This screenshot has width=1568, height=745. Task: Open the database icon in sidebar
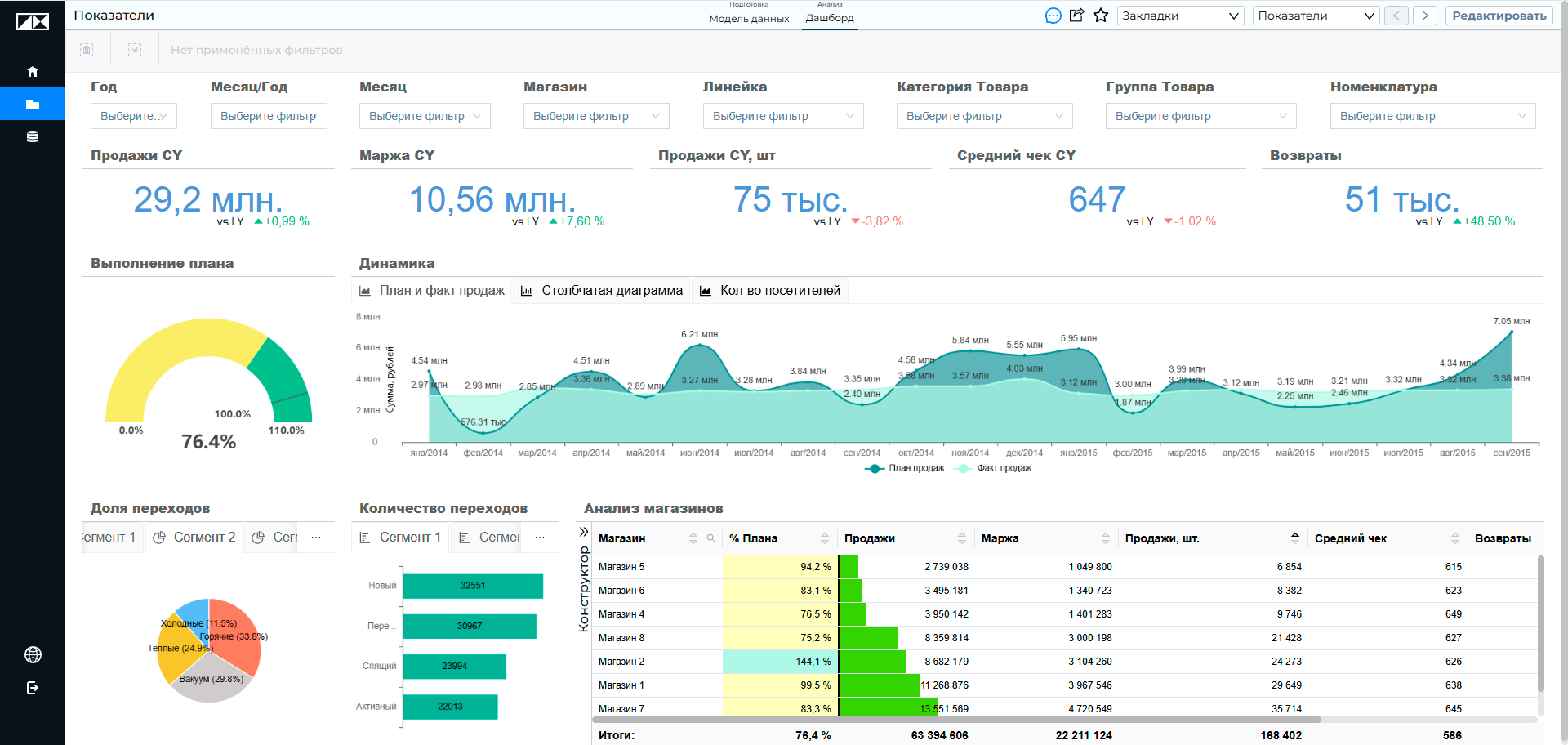coord(33,136)
